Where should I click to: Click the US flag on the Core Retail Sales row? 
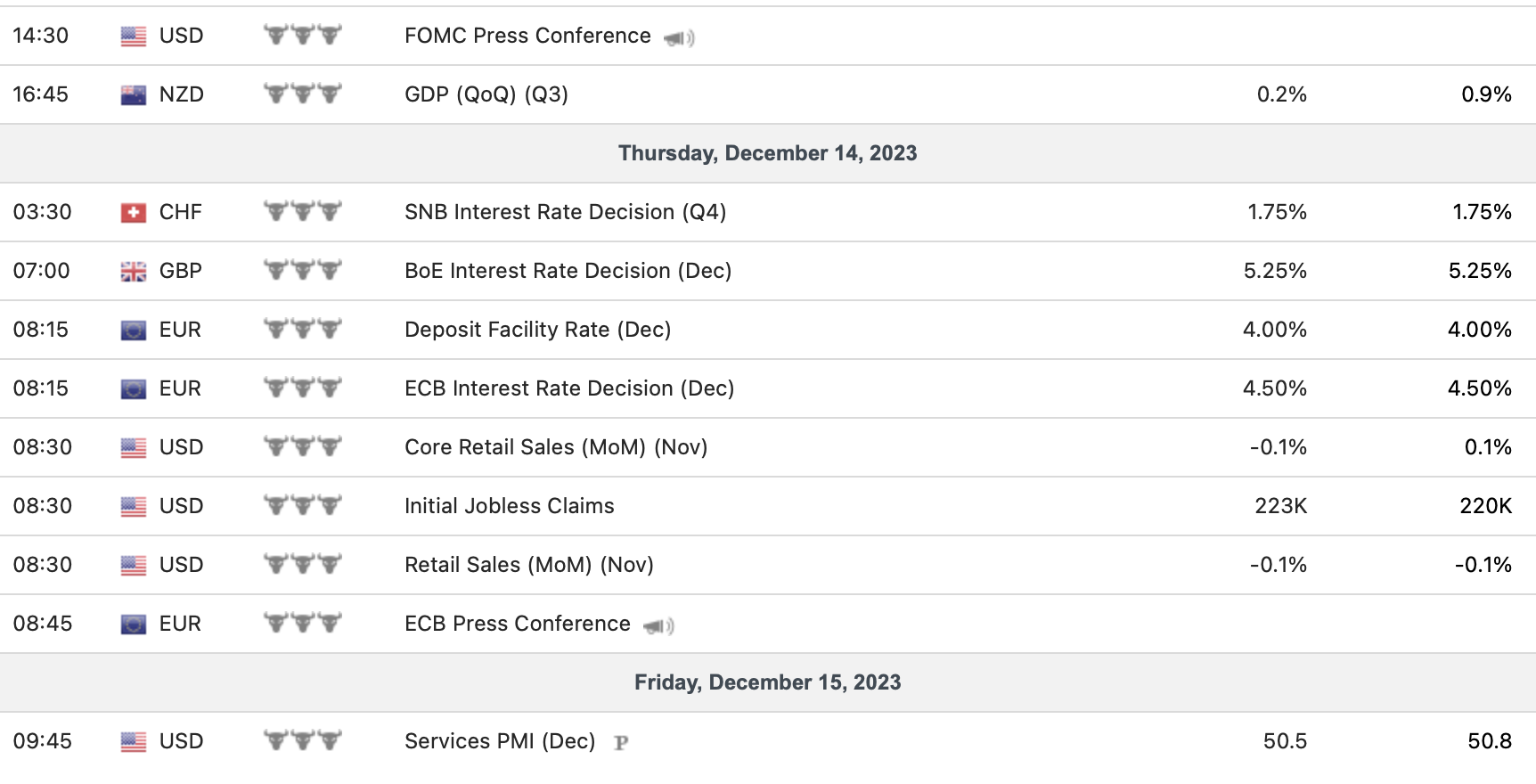(134, 448)
